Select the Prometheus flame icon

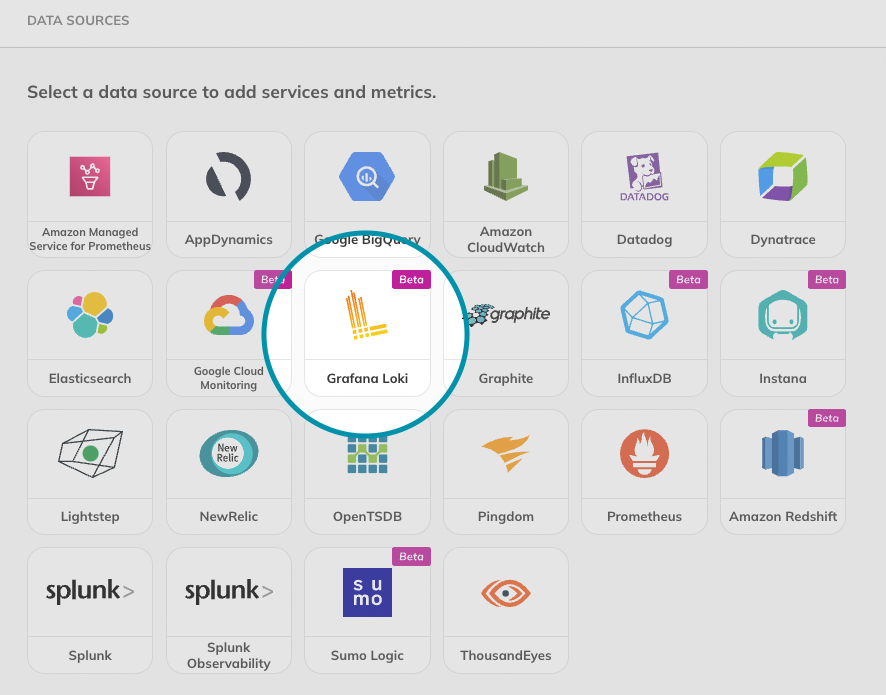pyautogui.click(x=644, y=453)
